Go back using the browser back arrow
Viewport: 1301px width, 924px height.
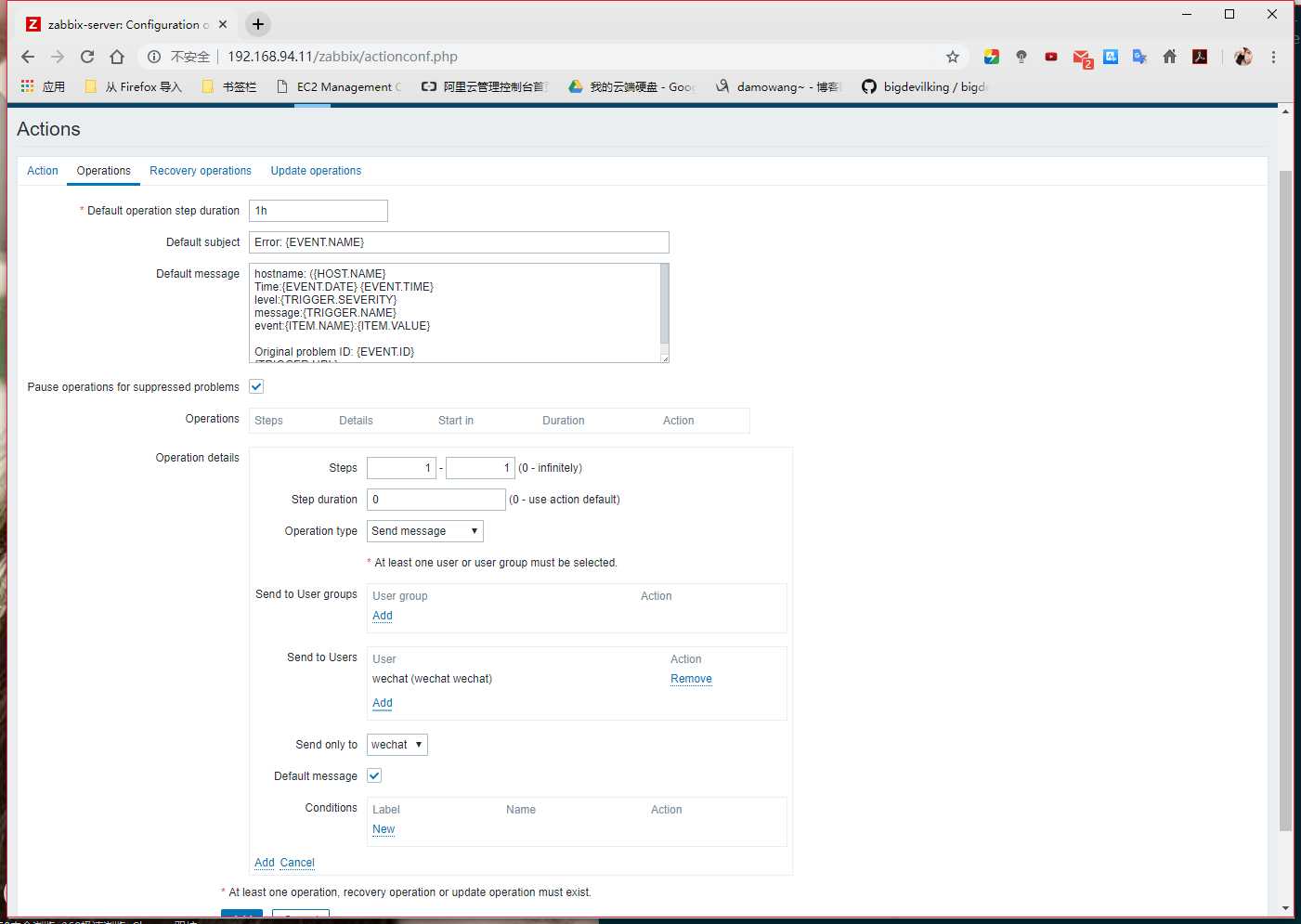click(x=28, y=57)
